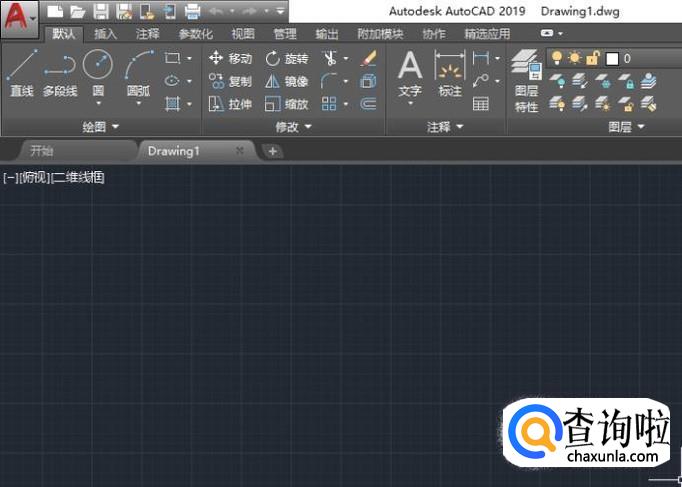The height and width of the screenshot is (487, 682).
Task: Select the Line (直线) tool
Action: pyautogui.click(x=22, y=72)
